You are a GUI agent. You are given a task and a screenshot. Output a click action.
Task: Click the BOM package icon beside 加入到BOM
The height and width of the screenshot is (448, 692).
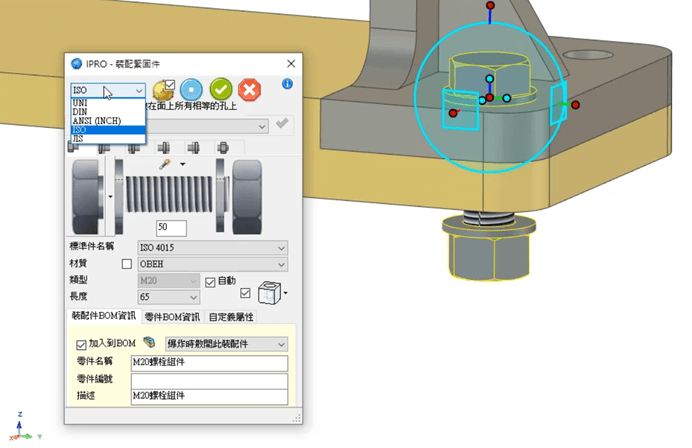tap(149, 342)
